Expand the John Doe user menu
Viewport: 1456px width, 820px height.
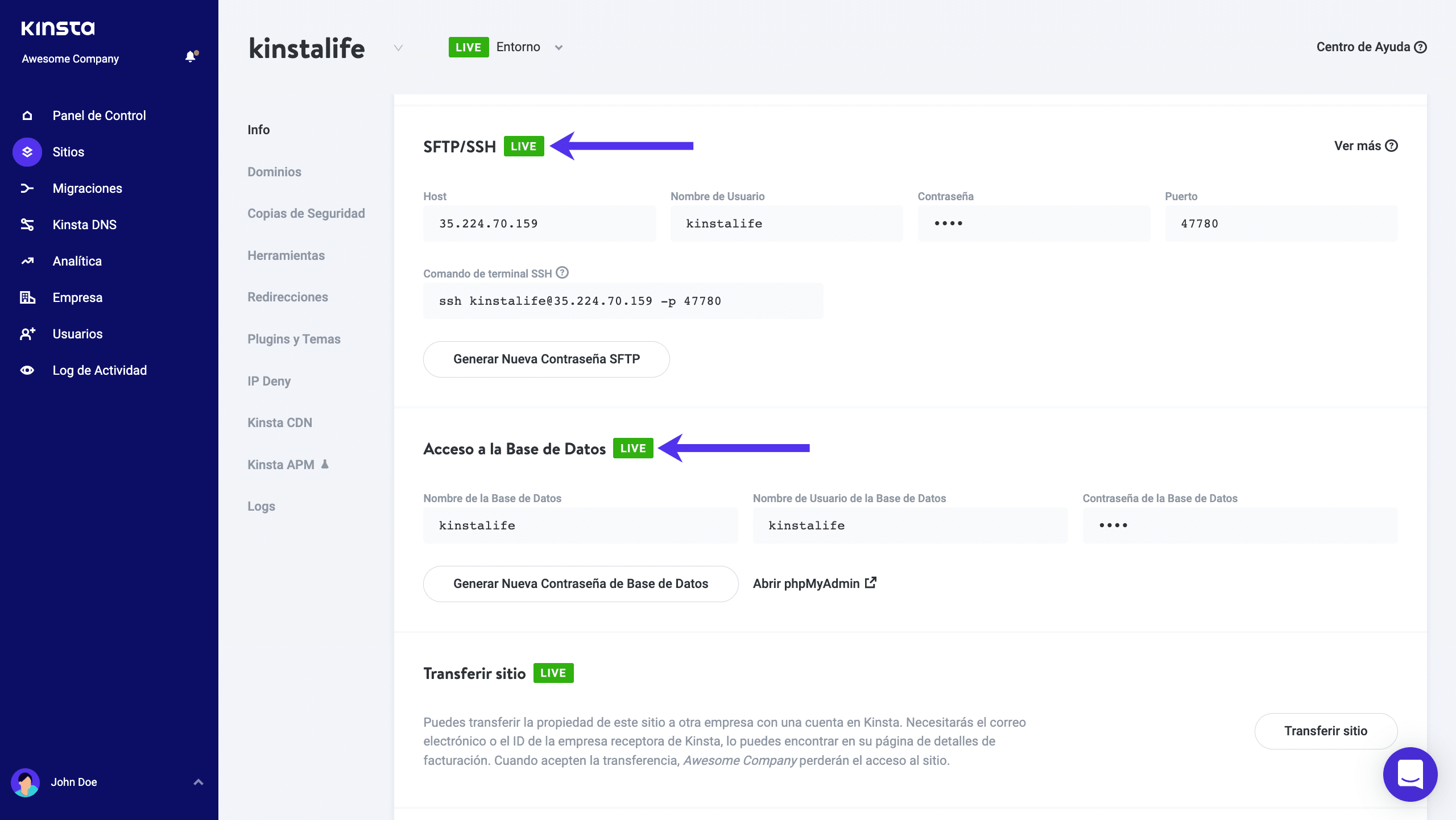(198, 782)
